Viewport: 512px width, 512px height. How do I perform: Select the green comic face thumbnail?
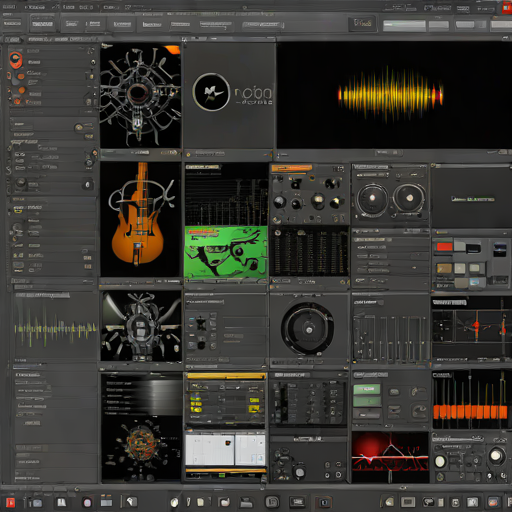[226, 252]
